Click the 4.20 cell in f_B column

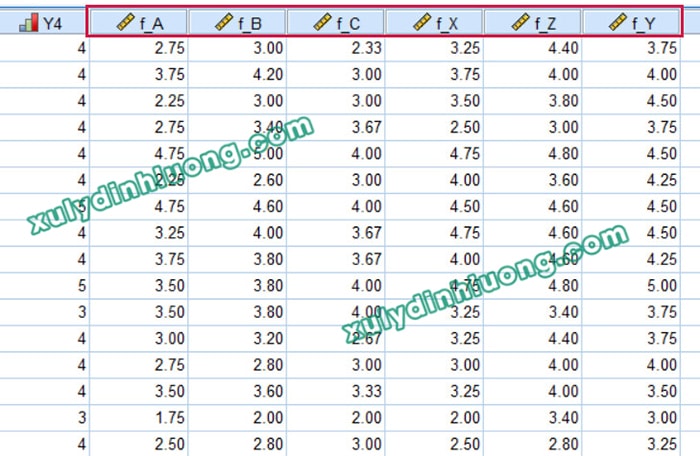coord(265,73)
